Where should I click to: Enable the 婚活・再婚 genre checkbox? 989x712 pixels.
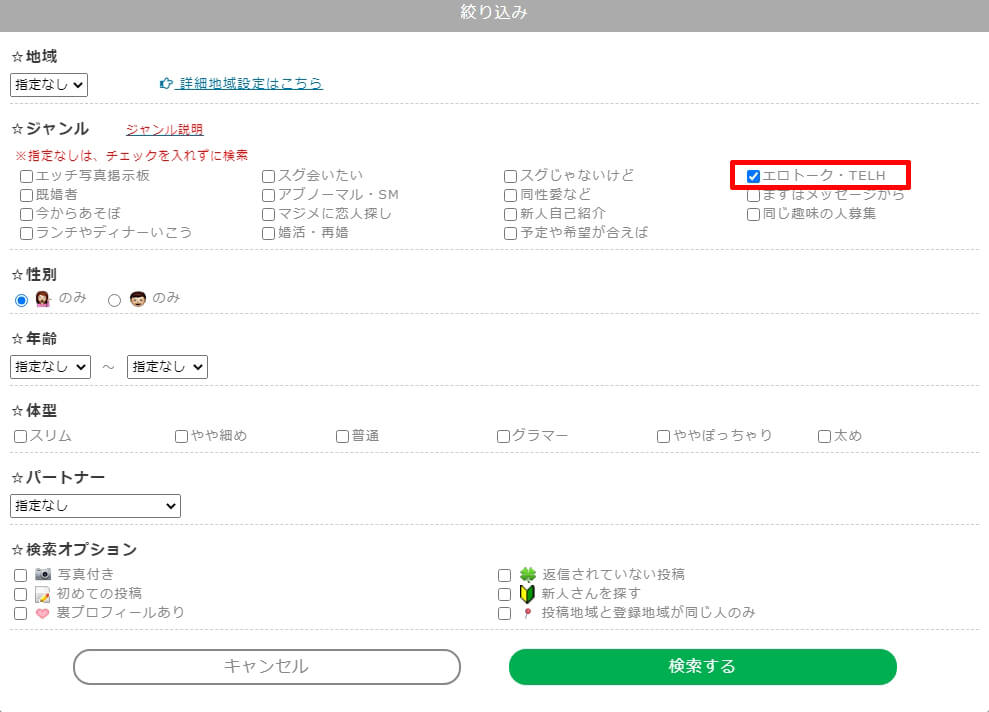(x=269, y=233)
